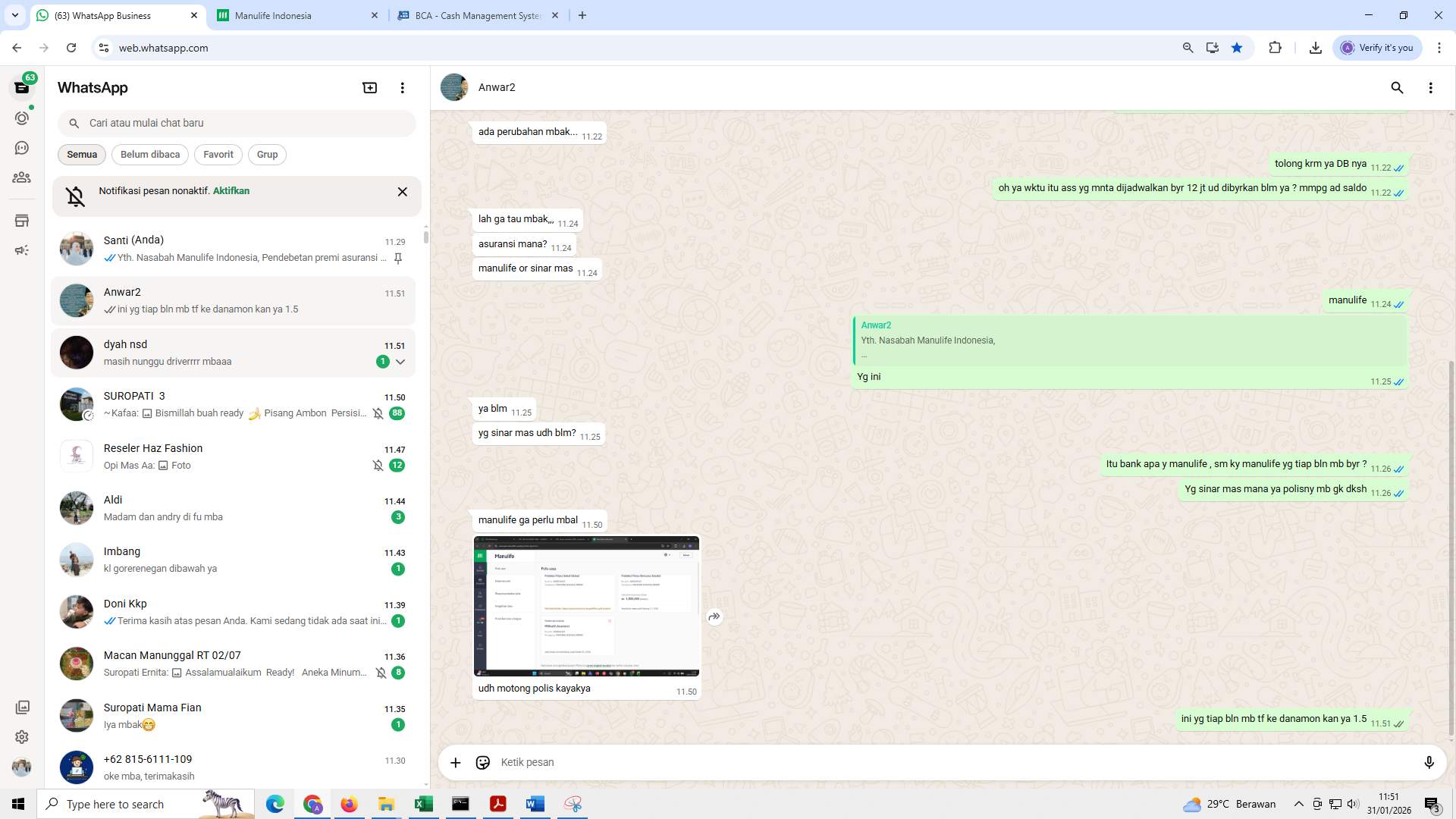Start a voice message with the microphone icon
1456x819 pixels.
tap(1429, 762)
